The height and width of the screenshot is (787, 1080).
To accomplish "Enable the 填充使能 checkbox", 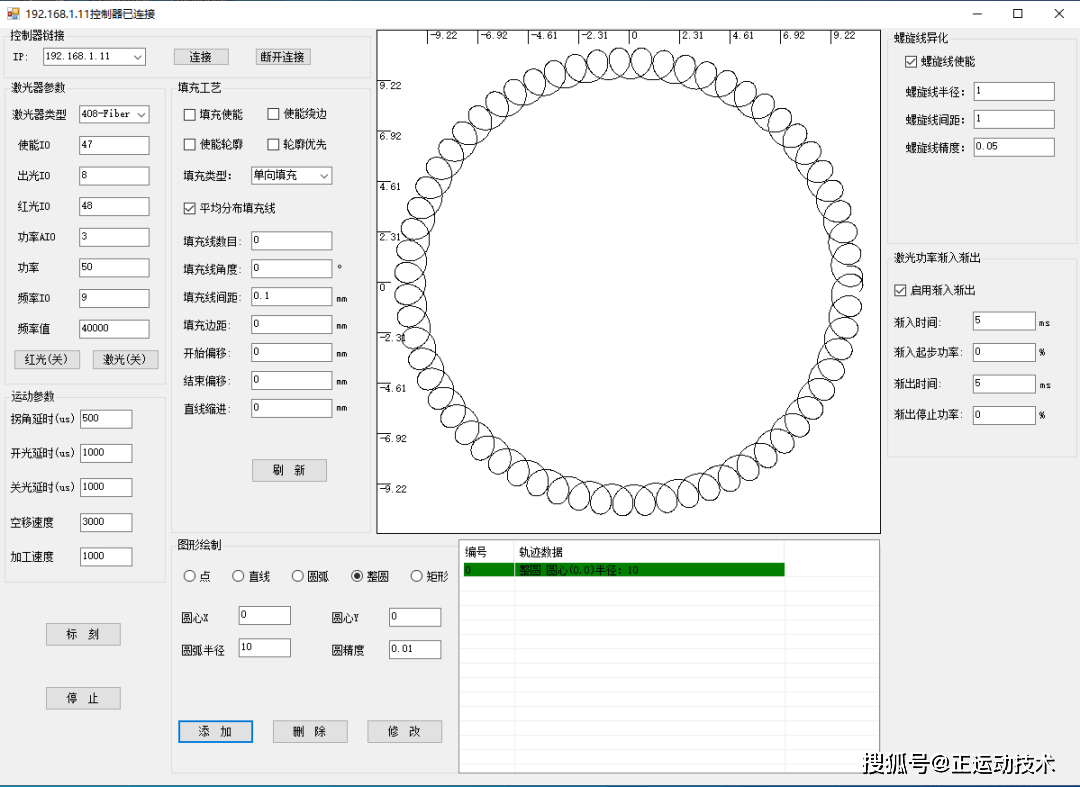I will tap(190, 115).
